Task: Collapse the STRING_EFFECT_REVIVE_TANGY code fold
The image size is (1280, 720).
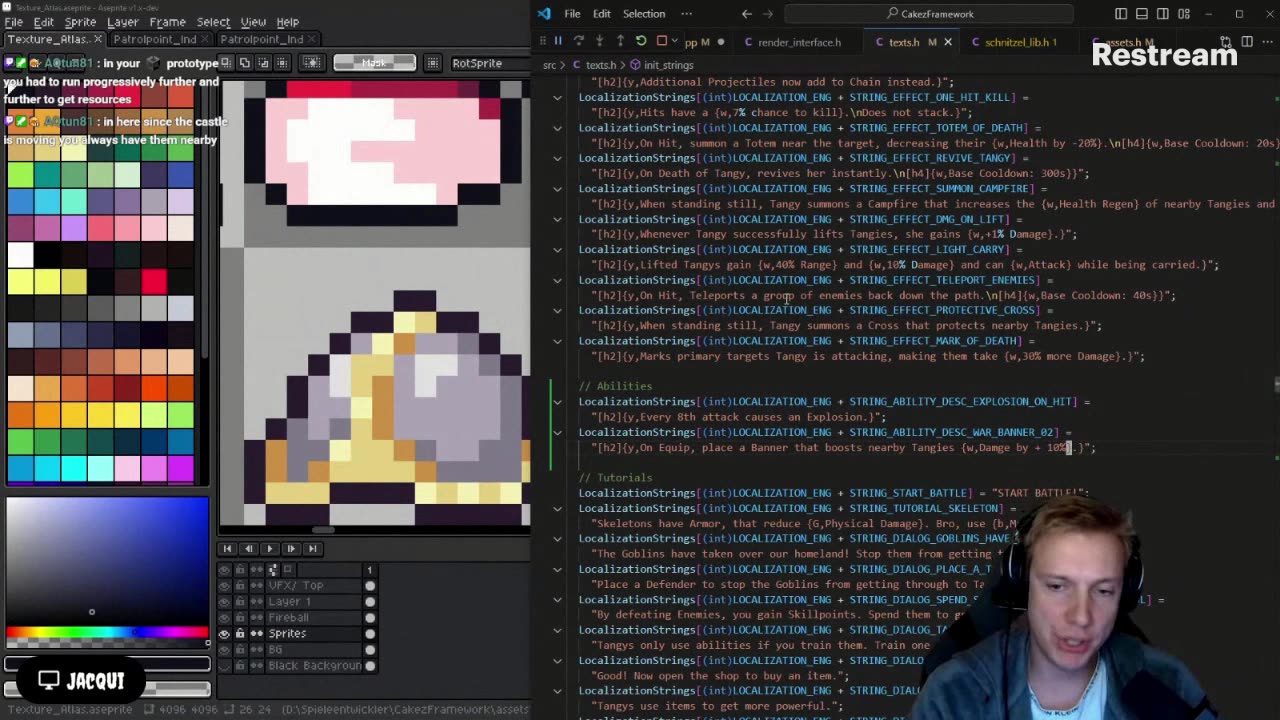Action: [x=557, y=158]
